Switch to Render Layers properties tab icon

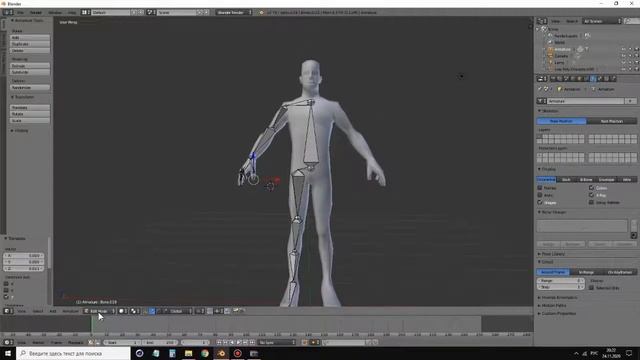coord(560,78)
